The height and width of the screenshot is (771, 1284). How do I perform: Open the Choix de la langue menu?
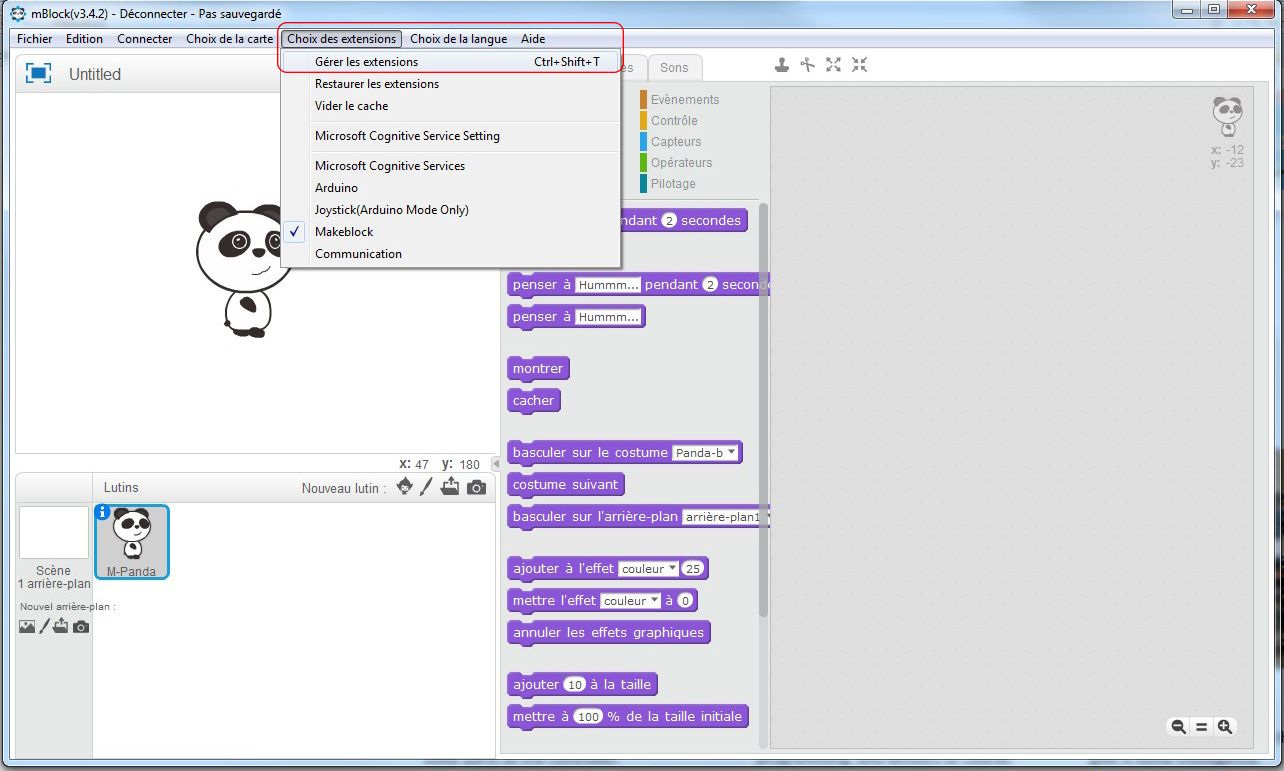pyautogui.click(x=458, y=39)
